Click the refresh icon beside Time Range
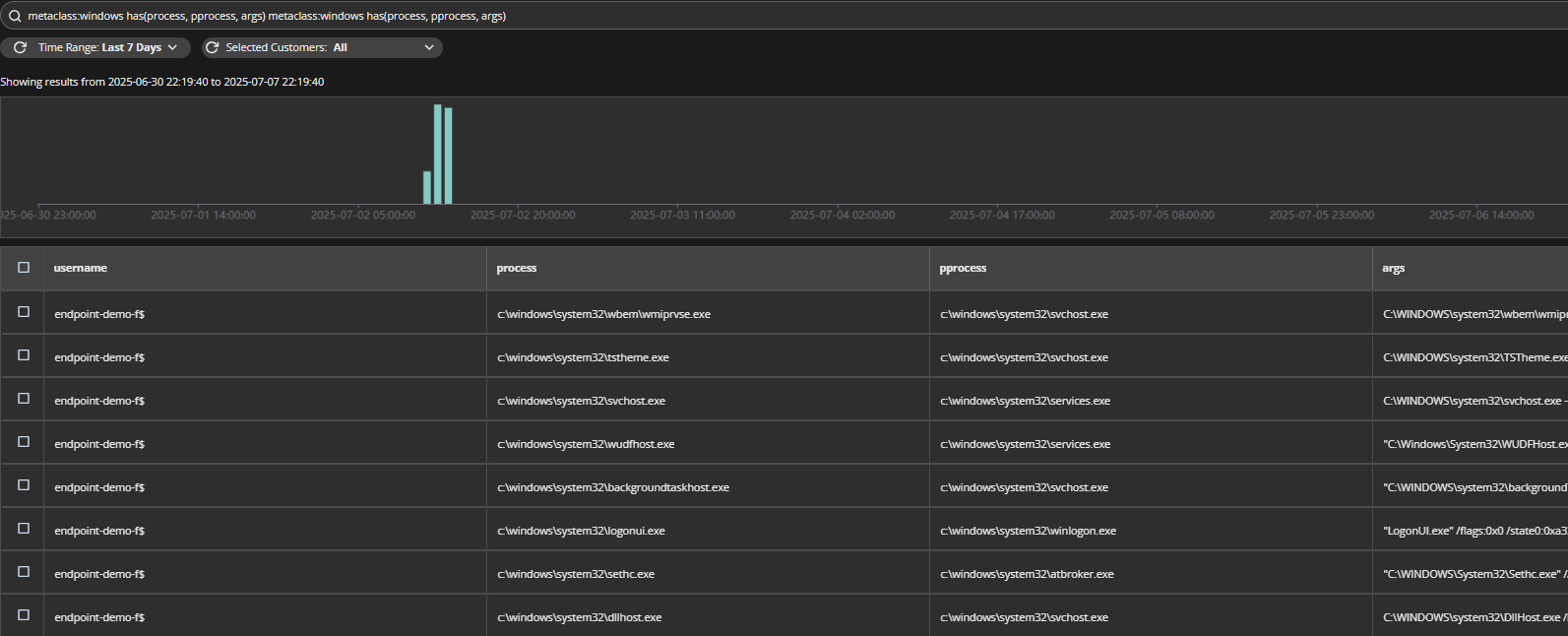The height and width of the screenshot is (636, 1568). coord(20,47)
